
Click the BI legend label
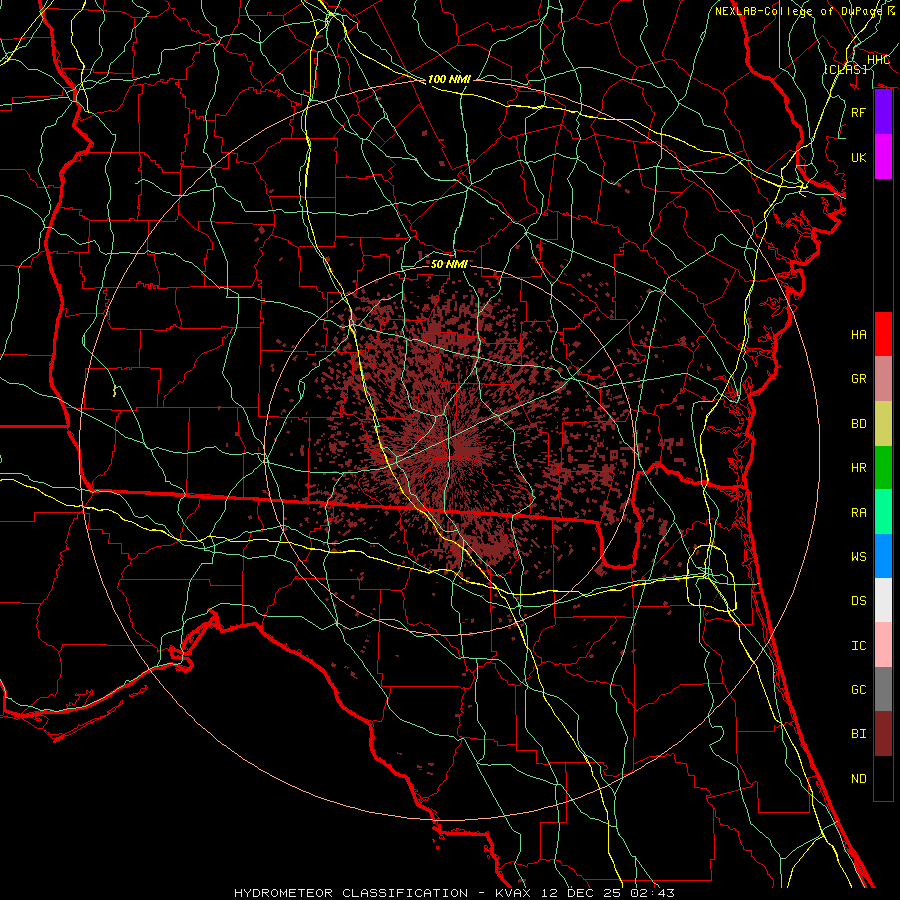[858, 734]
